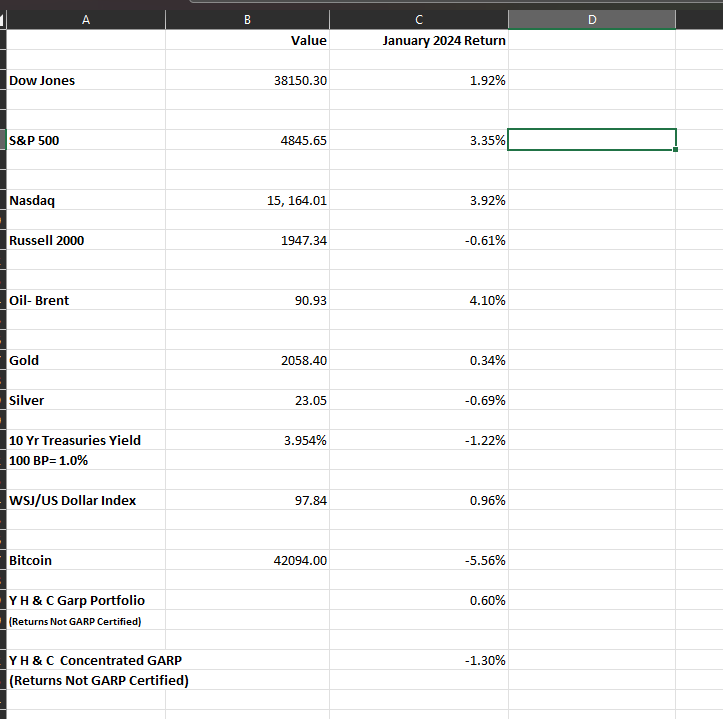
Task: Click the 'Value' header cell
Action: [248, 40]
